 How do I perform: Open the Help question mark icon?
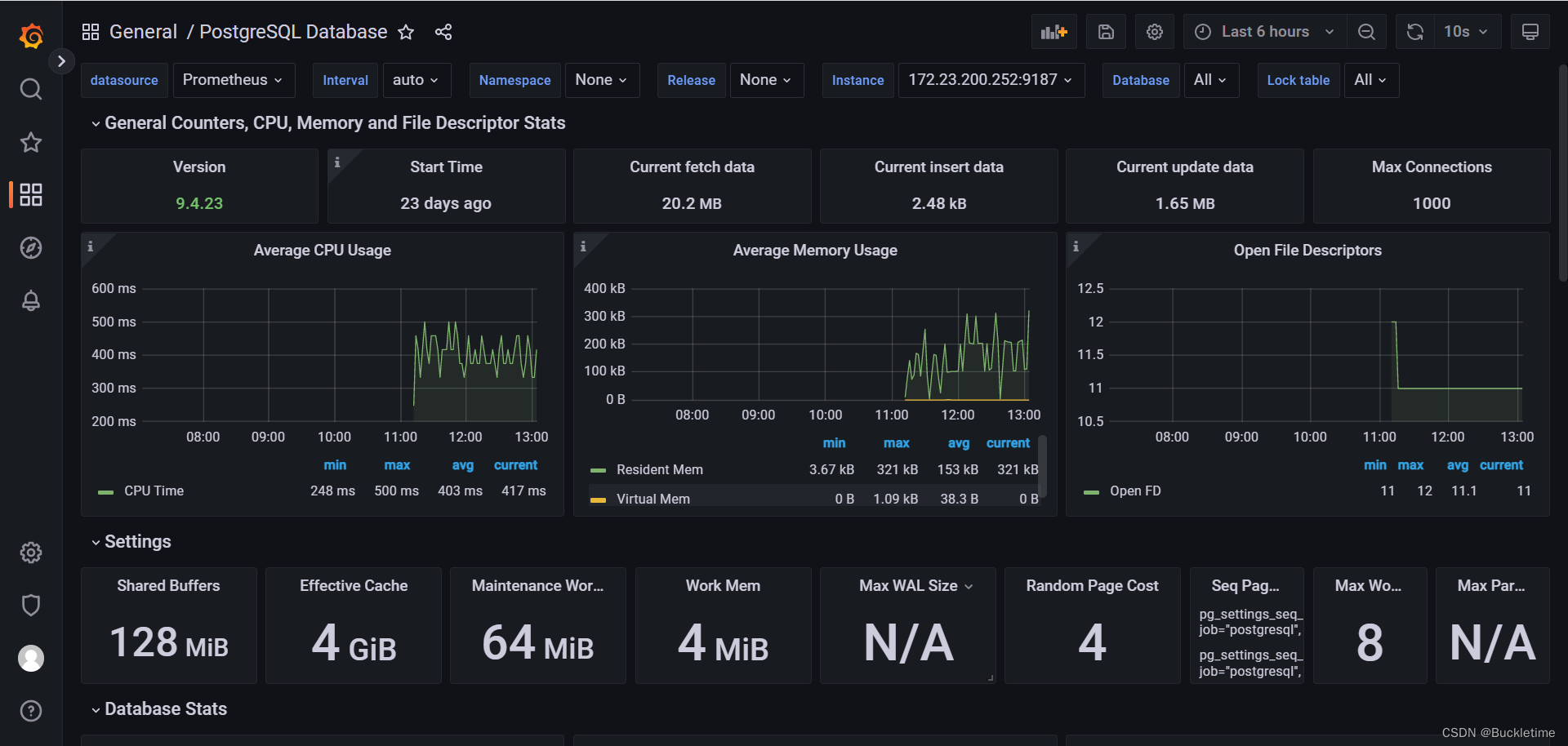pyautogui.click(x=31, y=711)
